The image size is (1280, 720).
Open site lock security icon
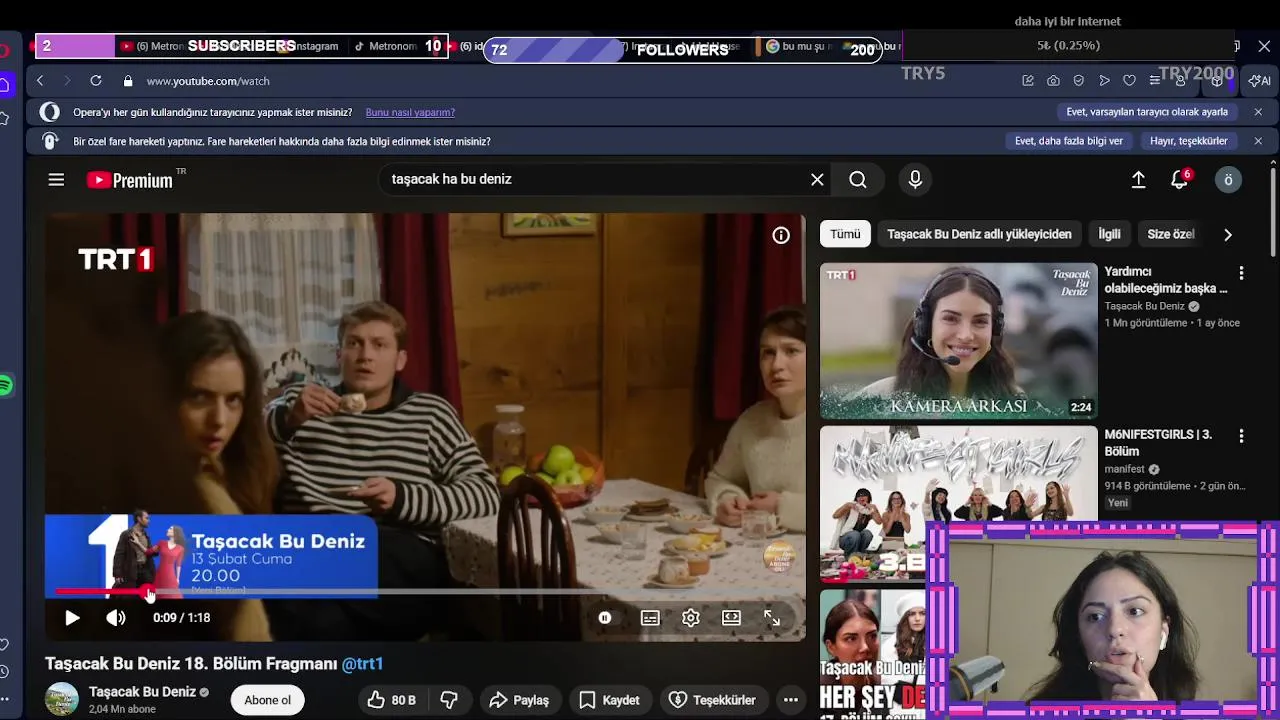(x=127, y=81)
